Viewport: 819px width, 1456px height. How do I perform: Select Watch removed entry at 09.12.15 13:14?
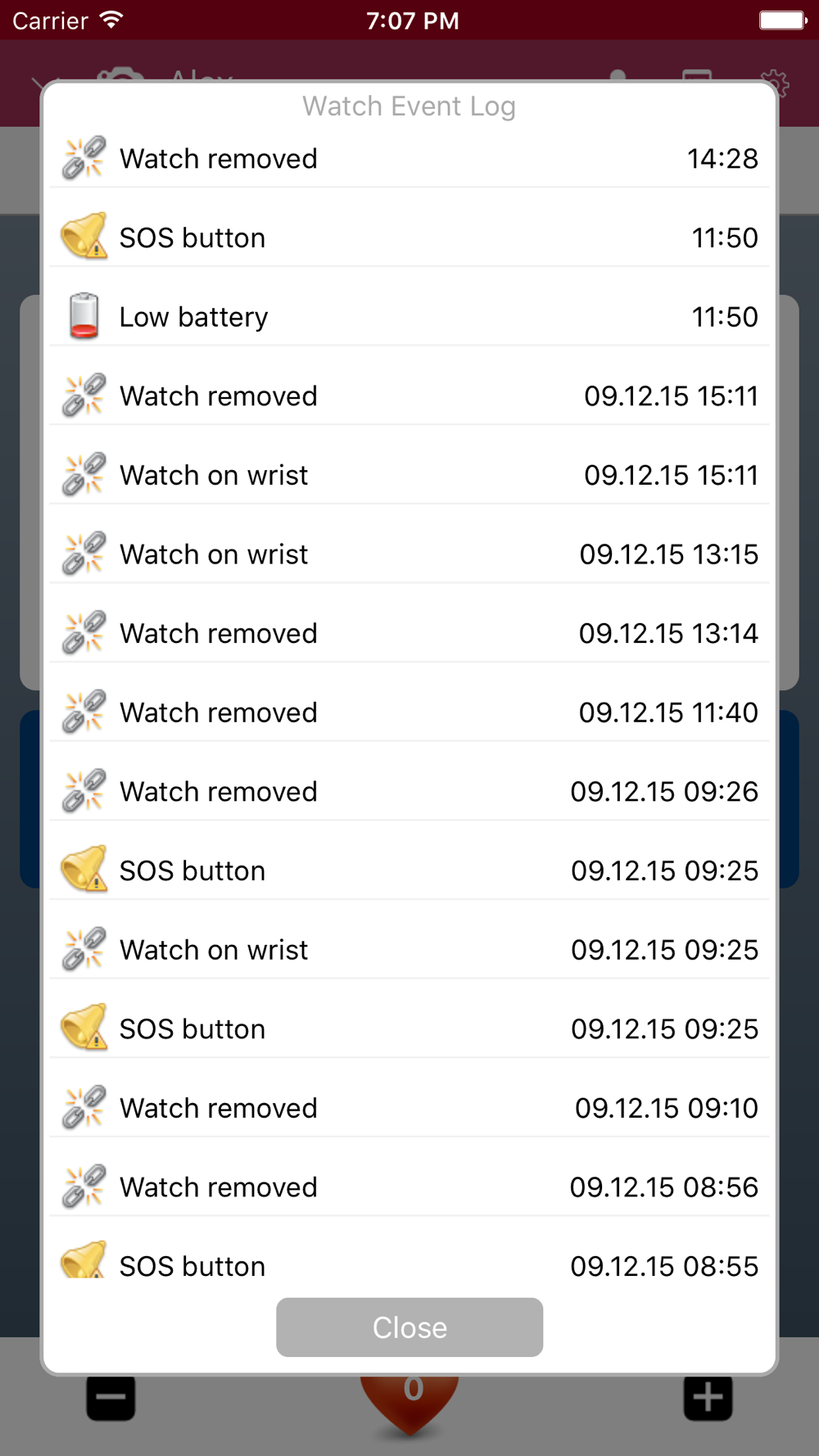409,633
